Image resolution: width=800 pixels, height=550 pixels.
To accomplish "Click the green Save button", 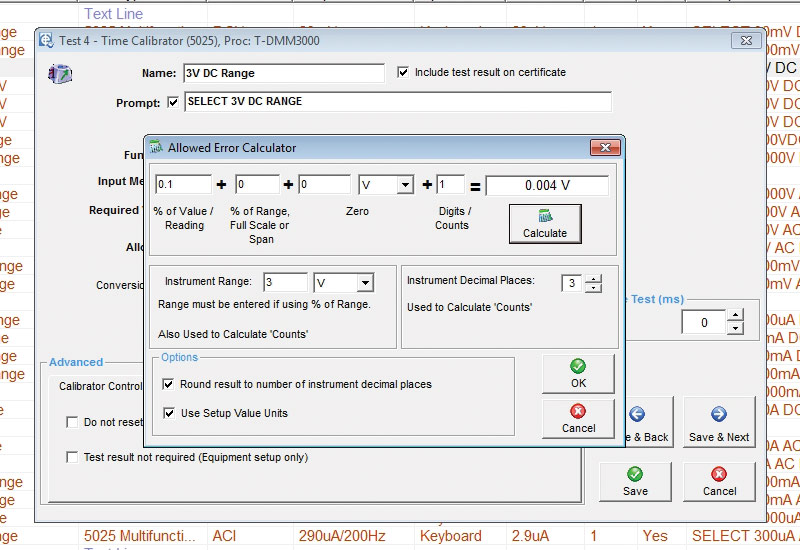I will pyautogui.click(x=635, y=481).
